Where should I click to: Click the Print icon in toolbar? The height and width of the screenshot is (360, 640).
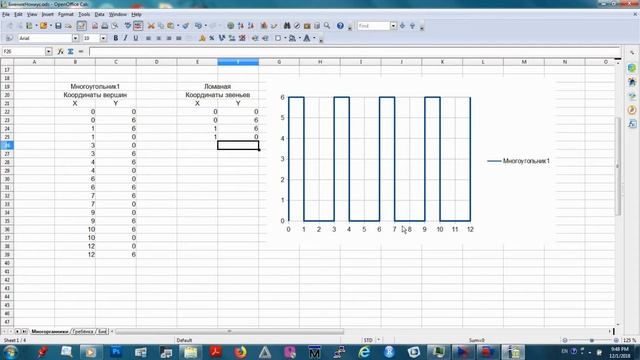(x=105, y=26)
